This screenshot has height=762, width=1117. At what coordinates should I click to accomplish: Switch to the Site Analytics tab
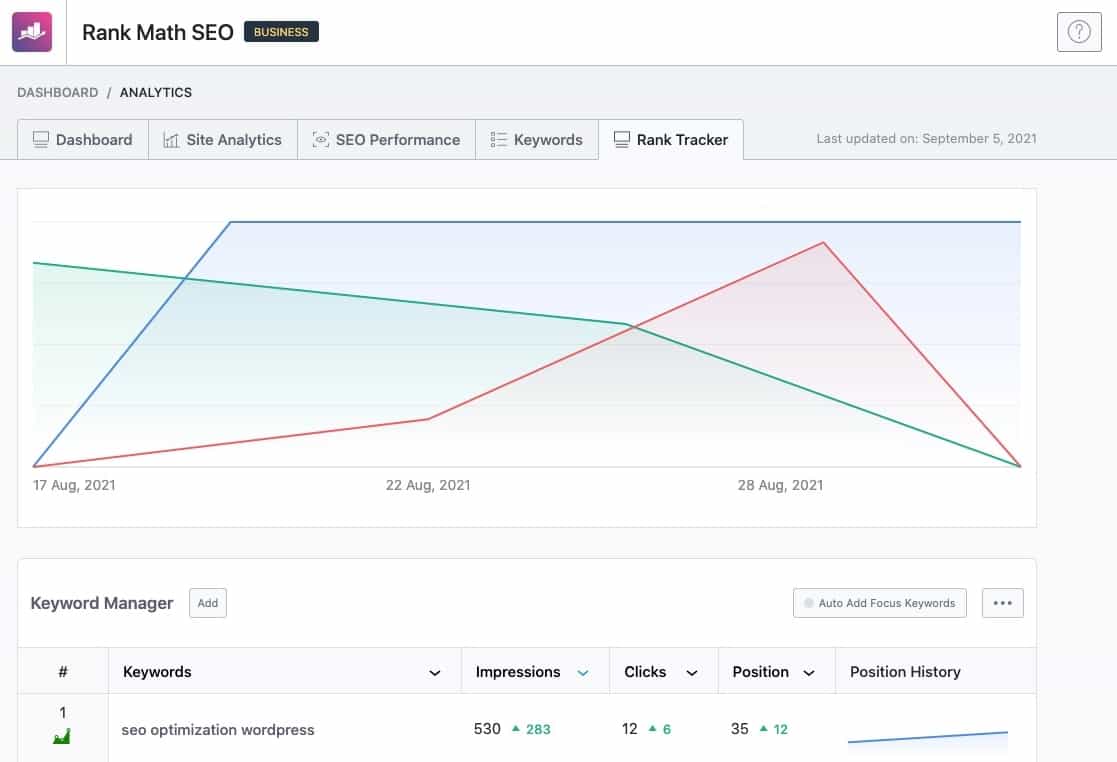pyautogui.click(x=223, y=140)
